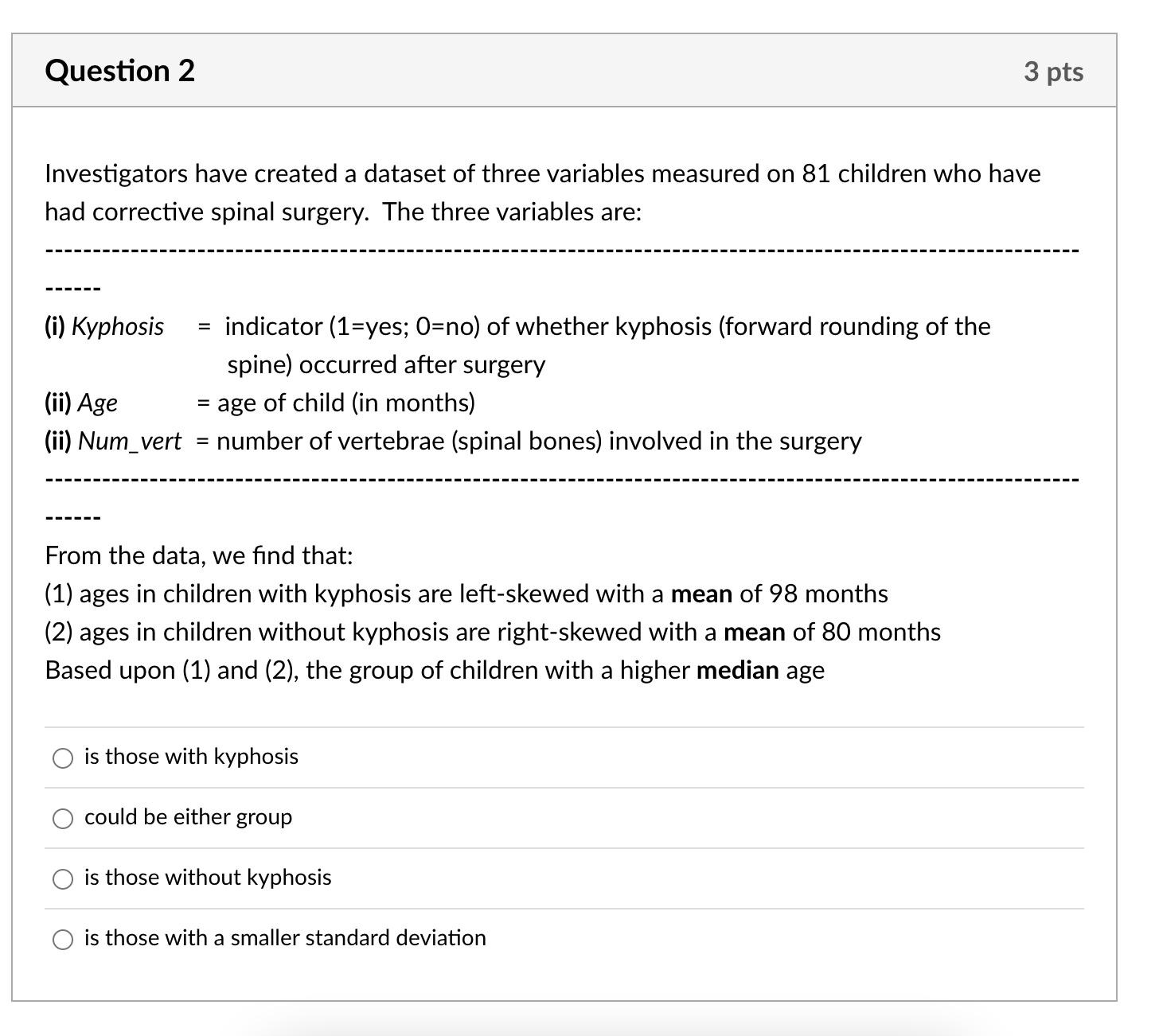1159x1036 pixels.
Task: Click the 'is those without kyphosis' row
Action: tap(208, 878)
